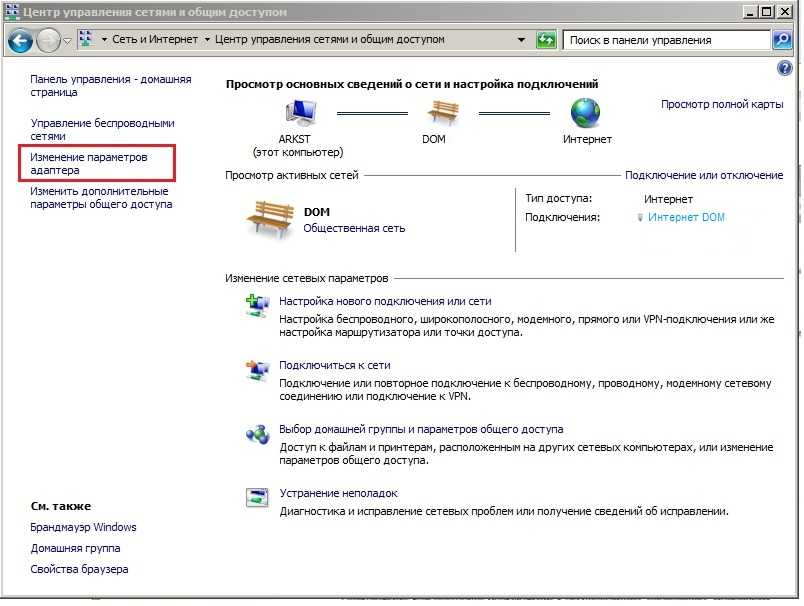This screenshot has width=804, height=606.
Task: Expand the address bar history dropdown
Action: coord(522,40)
